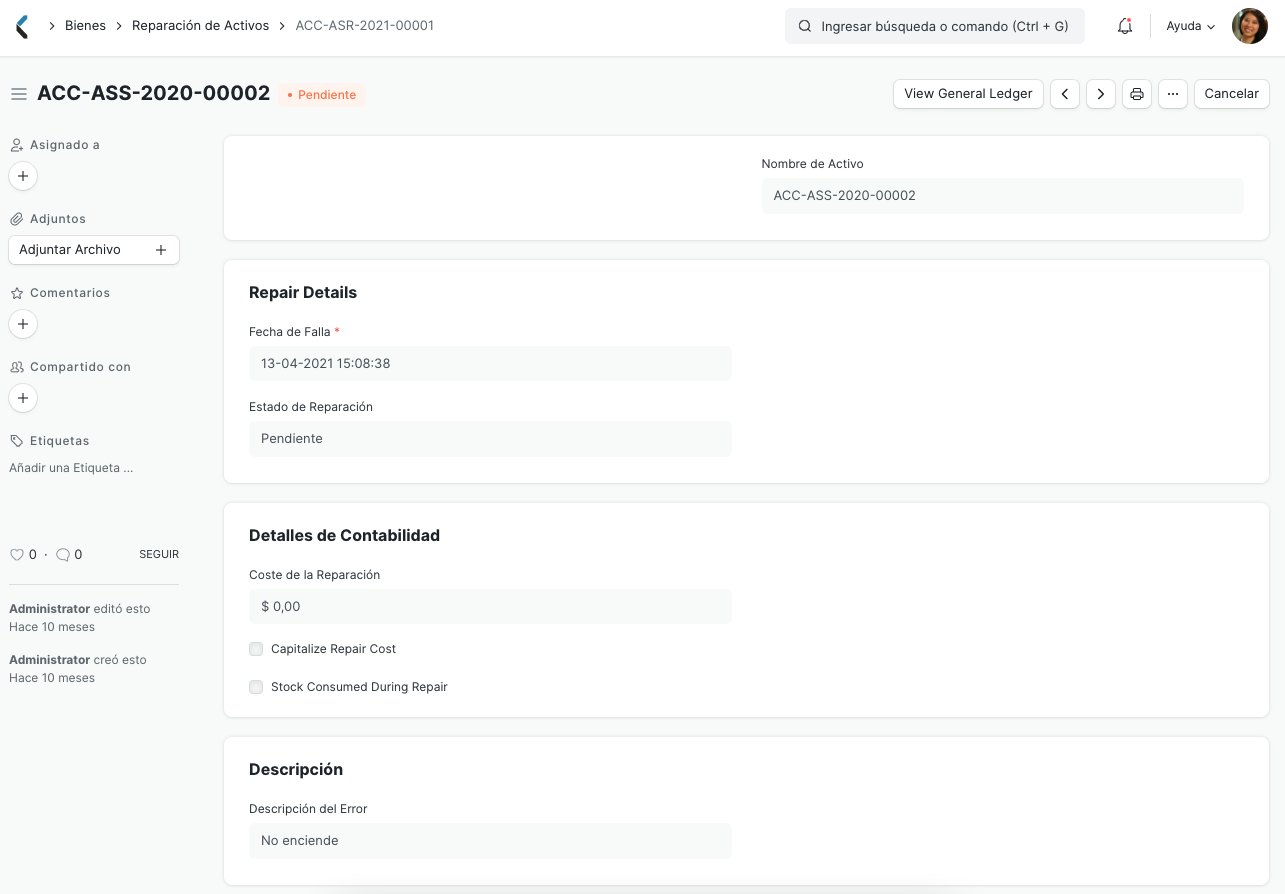Open comments count speech bubble icon
The width and height of the screenshot is (1285, 894).
click(x=63, y=554)
